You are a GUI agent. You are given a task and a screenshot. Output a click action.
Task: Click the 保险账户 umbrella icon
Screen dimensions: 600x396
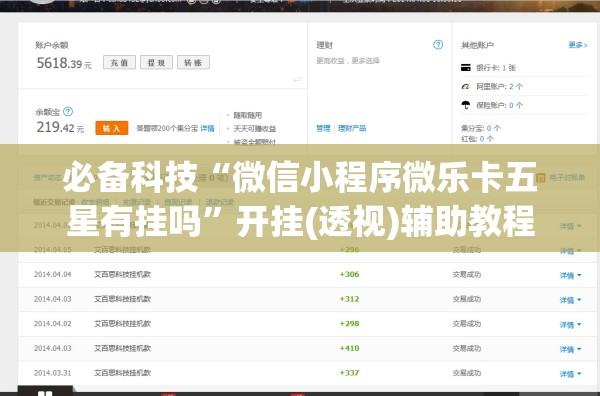point(466,105)
